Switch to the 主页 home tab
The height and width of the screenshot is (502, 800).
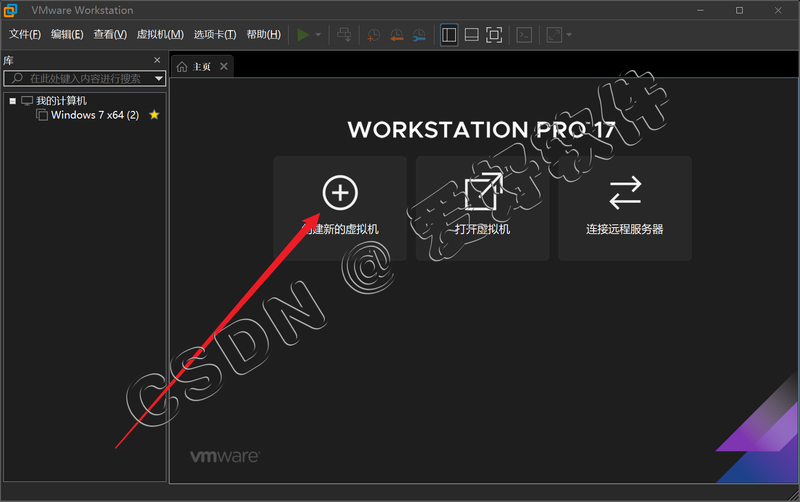pyautogui.click(x=202, y=67)
